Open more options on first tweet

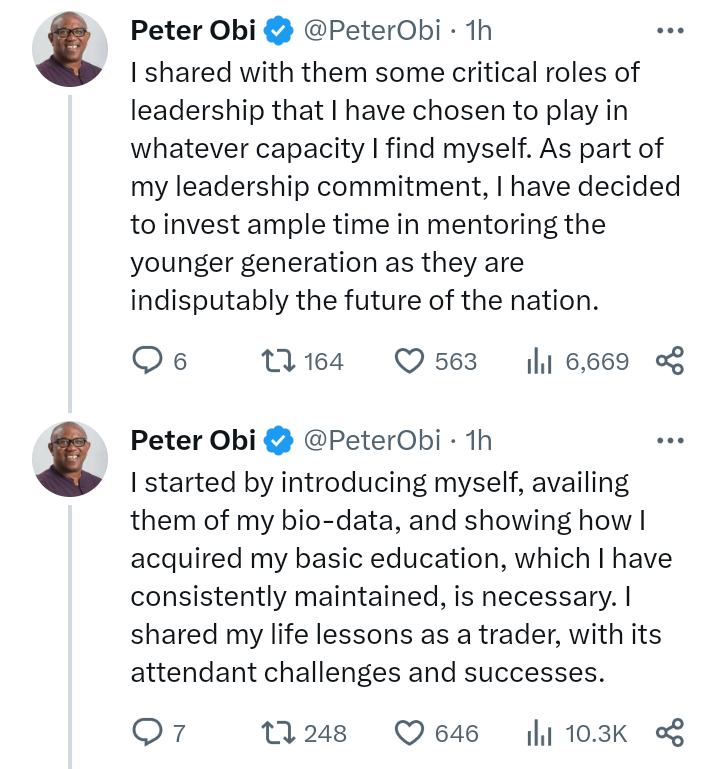coord(668,32)
